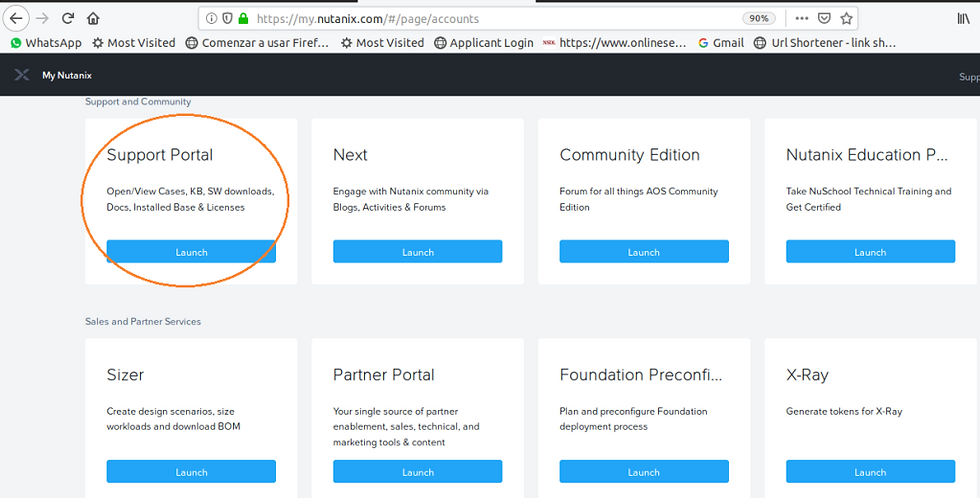Click the Partner Portal card title
This screenshot has width=980, height=498.
(x=384, y=375)
